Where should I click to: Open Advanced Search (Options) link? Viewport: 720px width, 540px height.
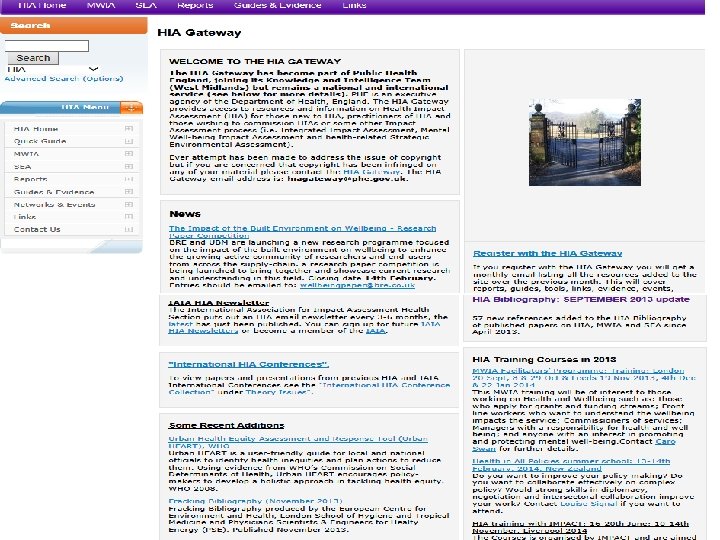pos(64,79)
